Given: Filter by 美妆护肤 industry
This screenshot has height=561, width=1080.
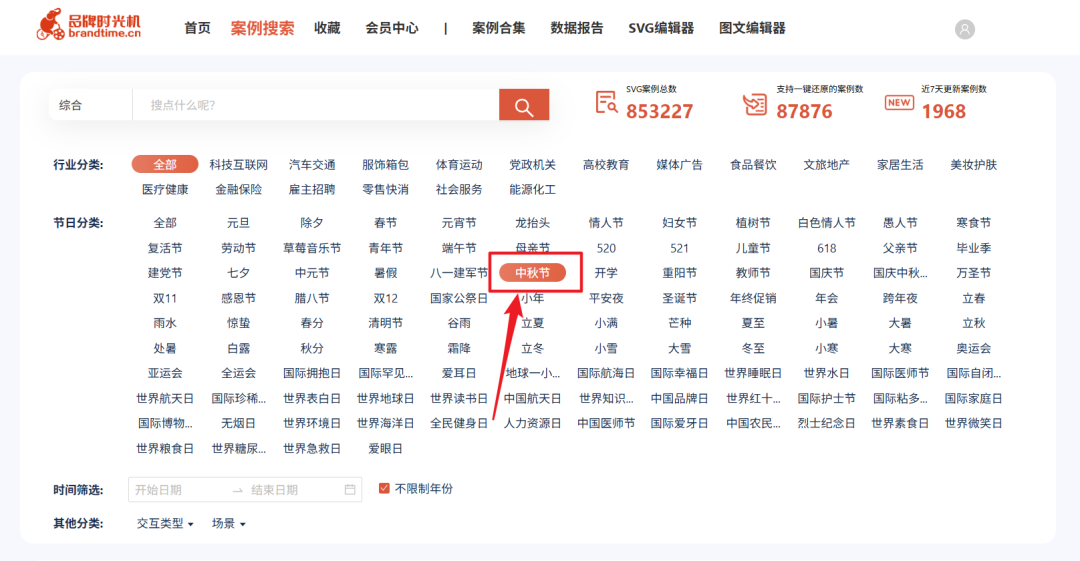Looking at the screenshot, I should (973, 165).
